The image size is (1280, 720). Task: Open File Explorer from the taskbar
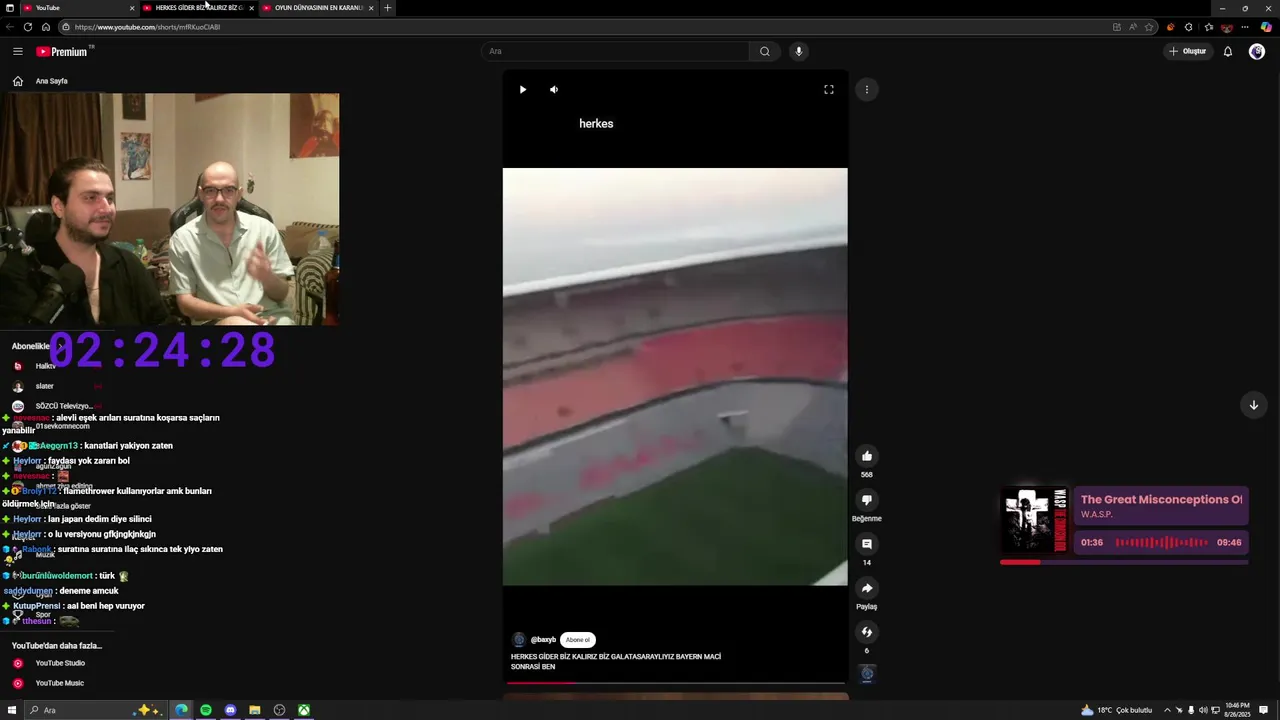255,710
